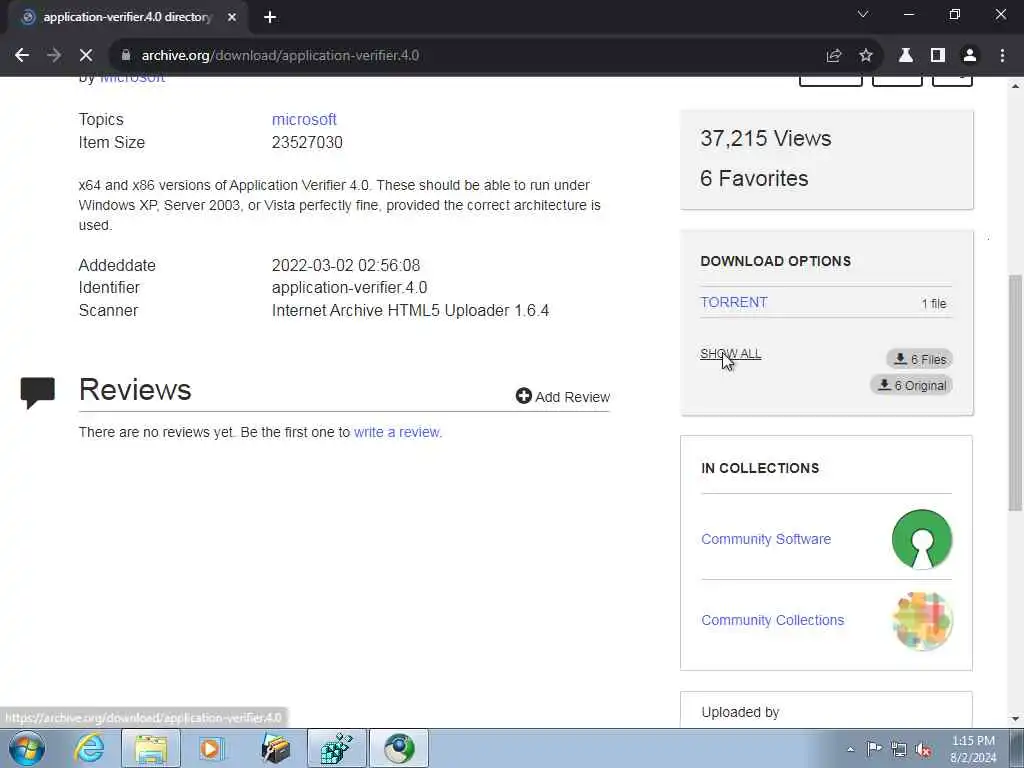The height and width of the screenshot is (768, 1024).
Task: Open new browser tab
Action: coord(270,17)
